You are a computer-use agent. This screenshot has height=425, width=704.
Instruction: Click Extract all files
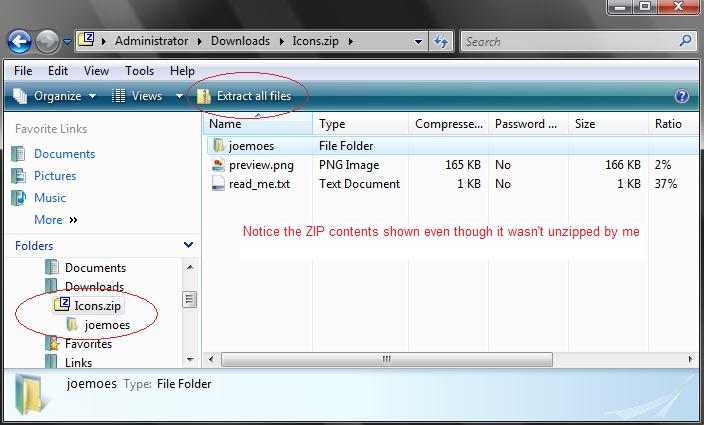click(245, 96)
